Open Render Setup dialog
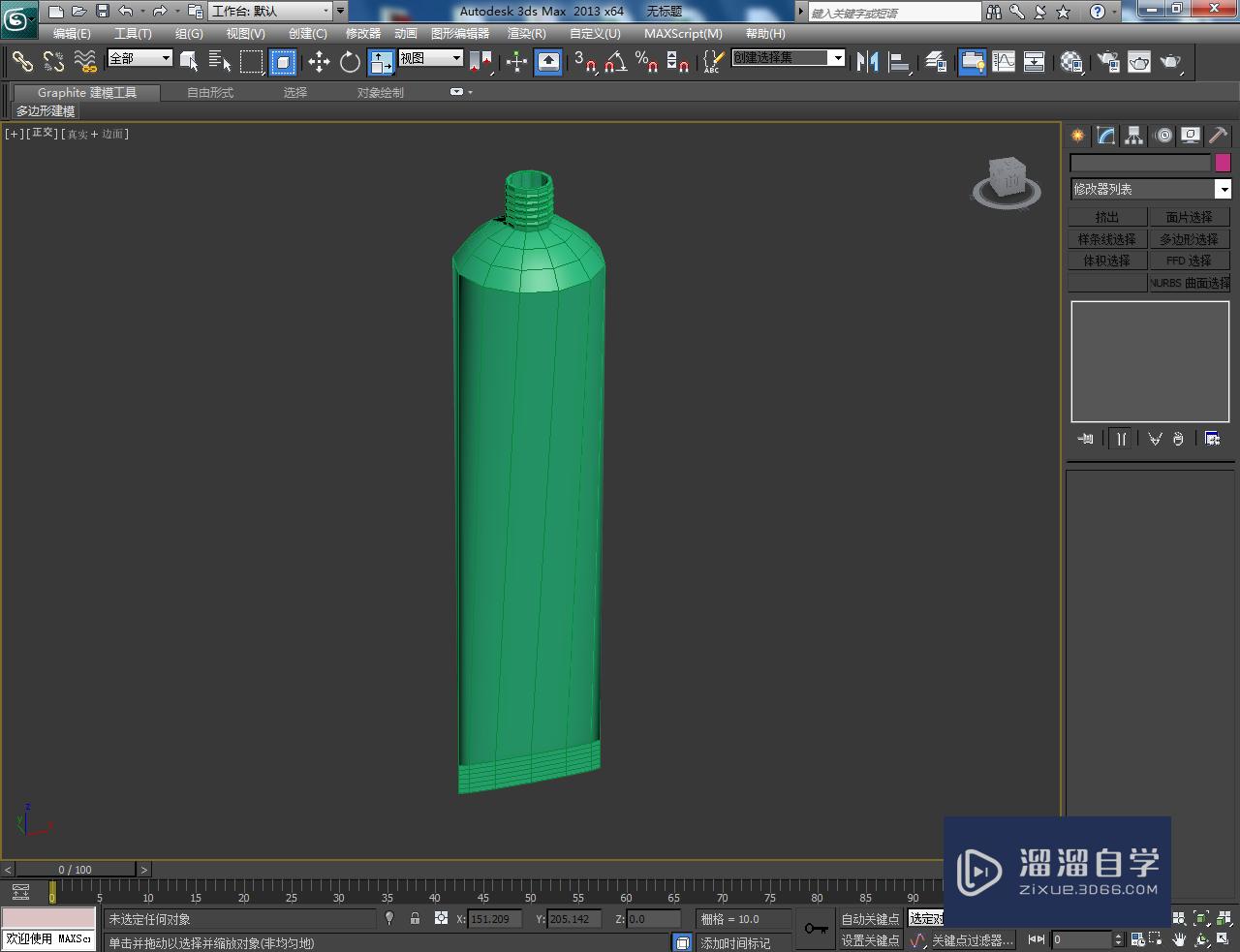The width and height of the screenshot is (1240, 952). click(1108, 62)
